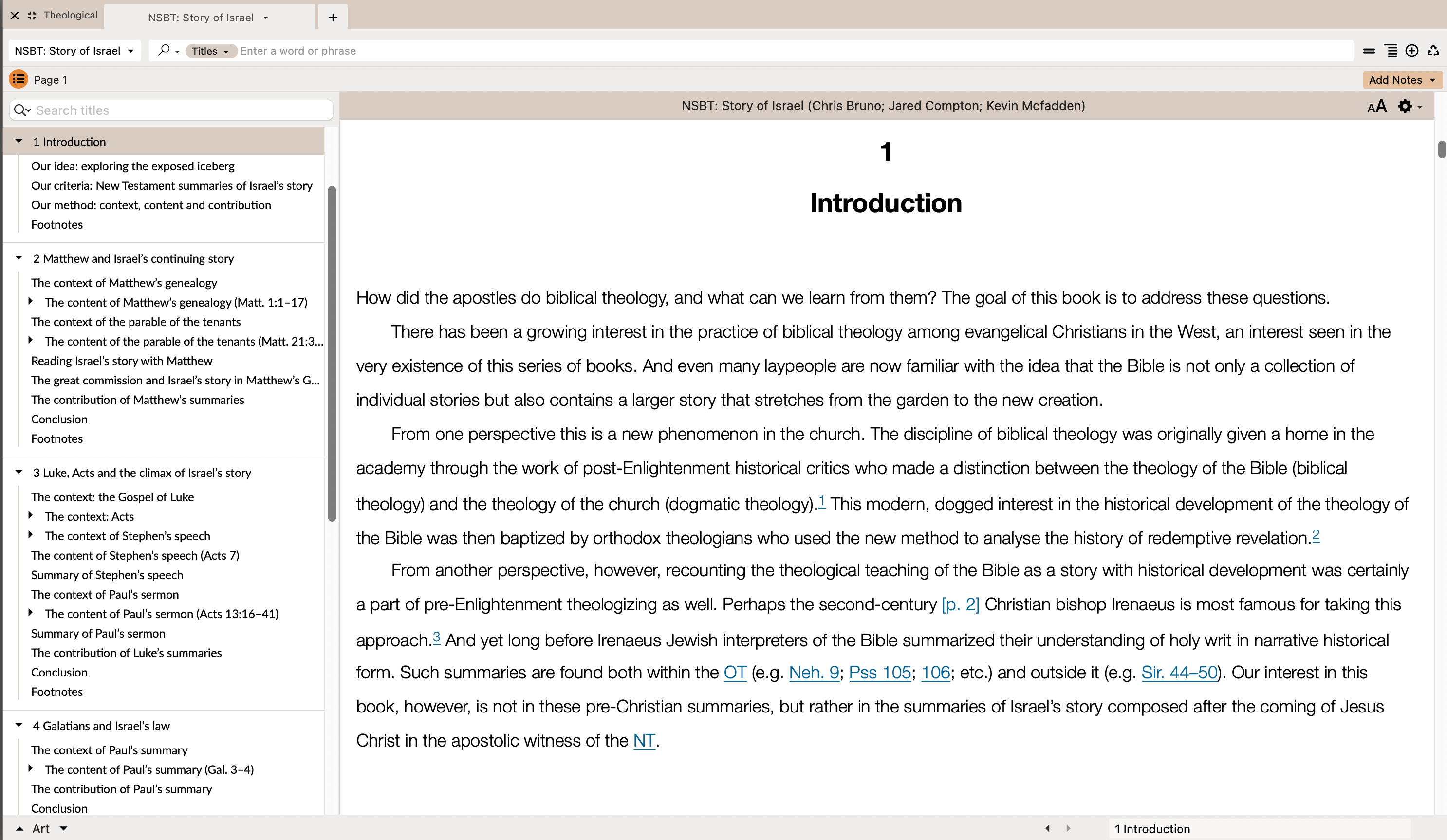Viewport: 1447px width, 840px height.
Task: Select Summary of Paul's sermon
Action: pos(98,633)
